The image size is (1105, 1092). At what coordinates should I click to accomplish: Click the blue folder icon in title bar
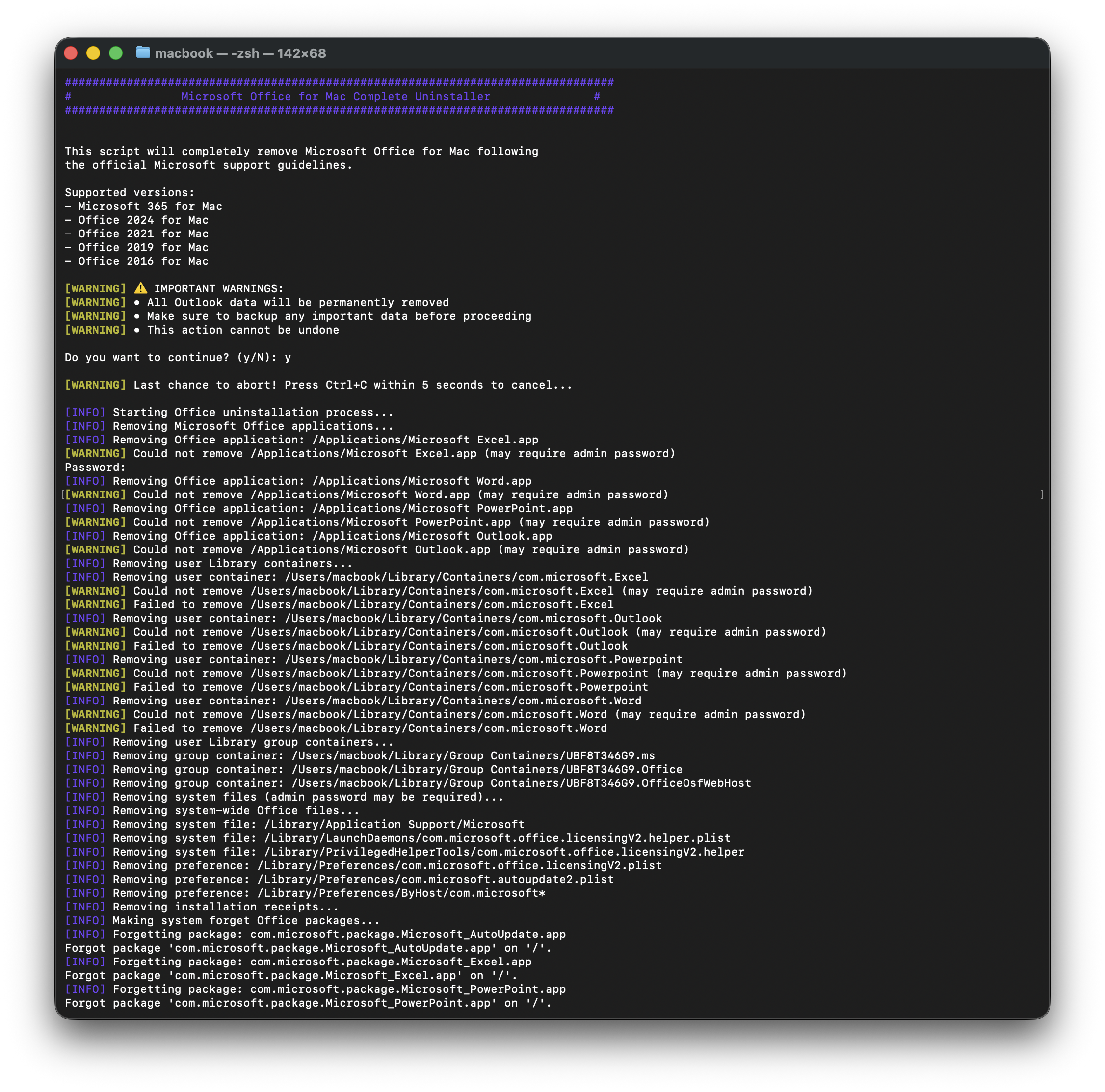click(x=143, y=52)
